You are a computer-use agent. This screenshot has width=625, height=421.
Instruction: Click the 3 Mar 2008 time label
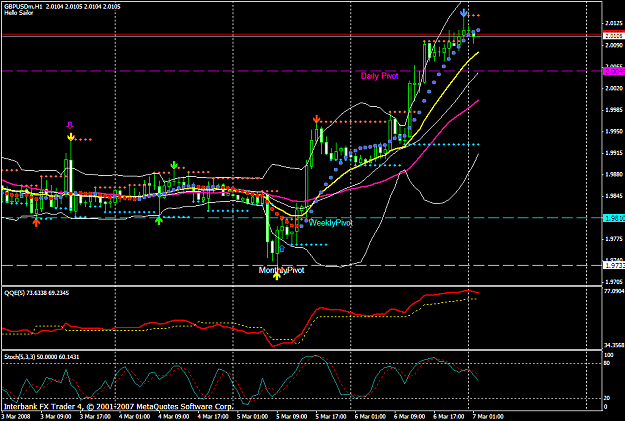(16, 417)
